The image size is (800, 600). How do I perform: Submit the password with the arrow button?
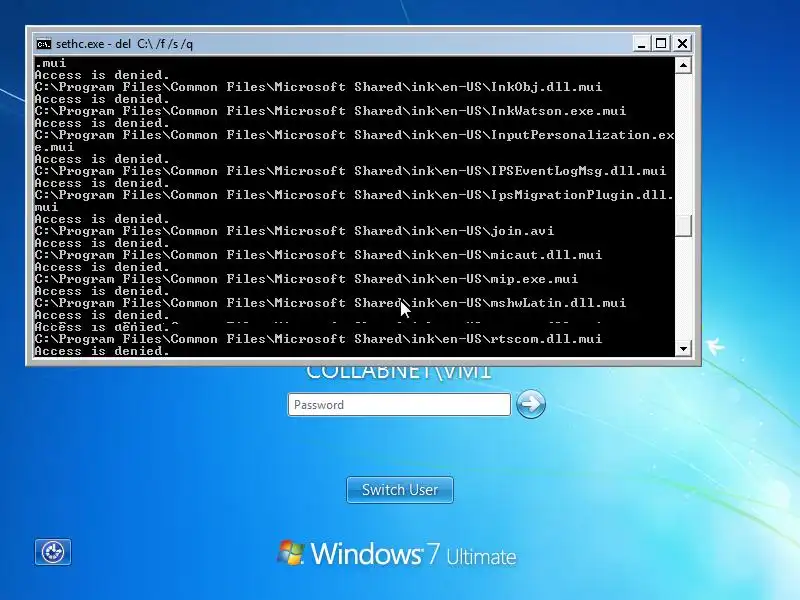pyautogui.click(x=531, y=405)
